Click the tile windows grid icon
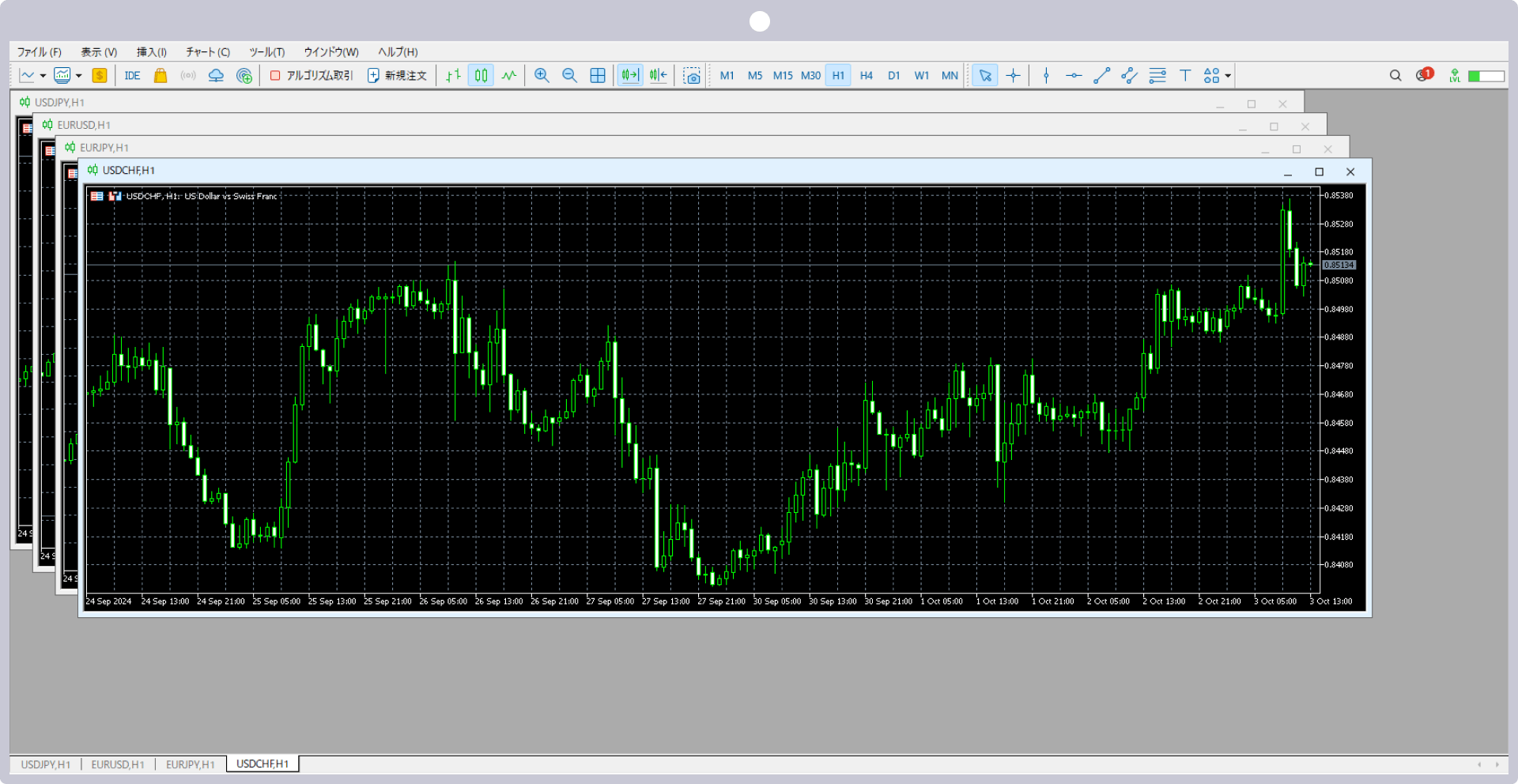The width and height of the screenshot is (1518, 784). [598, 76]
